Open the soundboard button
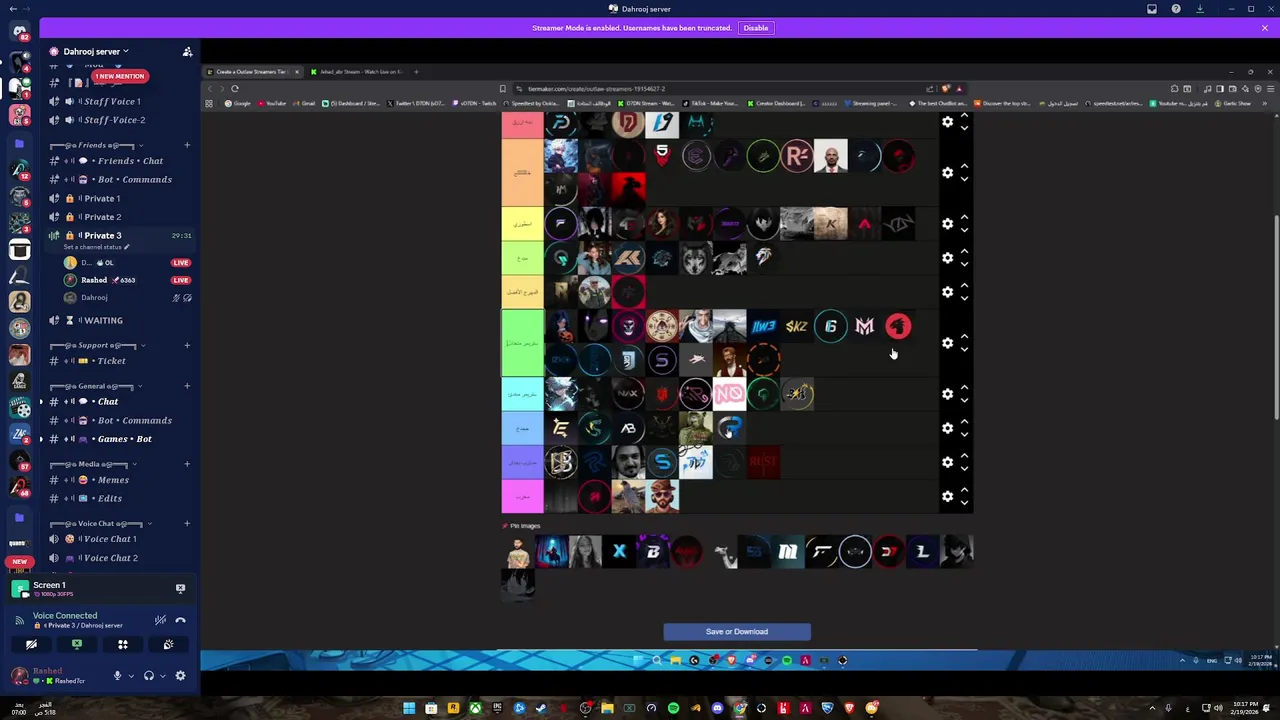1280x720 pixels. [168, 645]
